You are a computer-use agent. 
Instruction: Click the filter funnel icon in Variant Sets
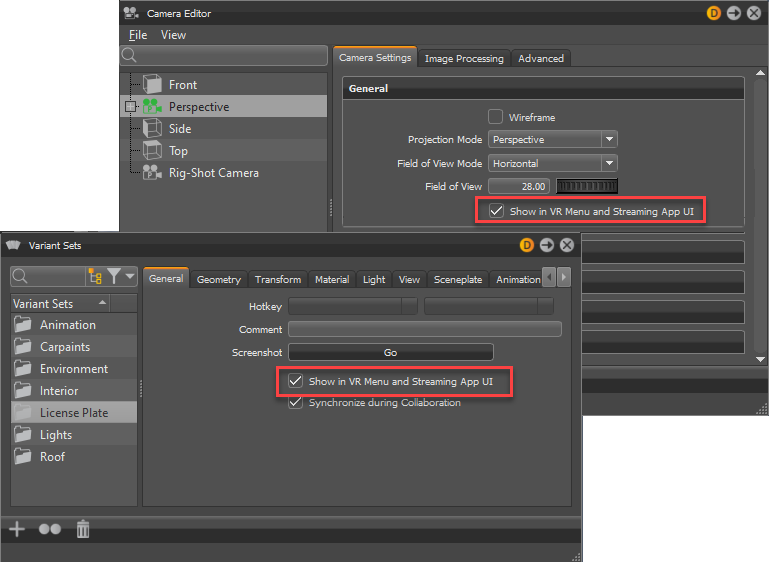point(114,276)
